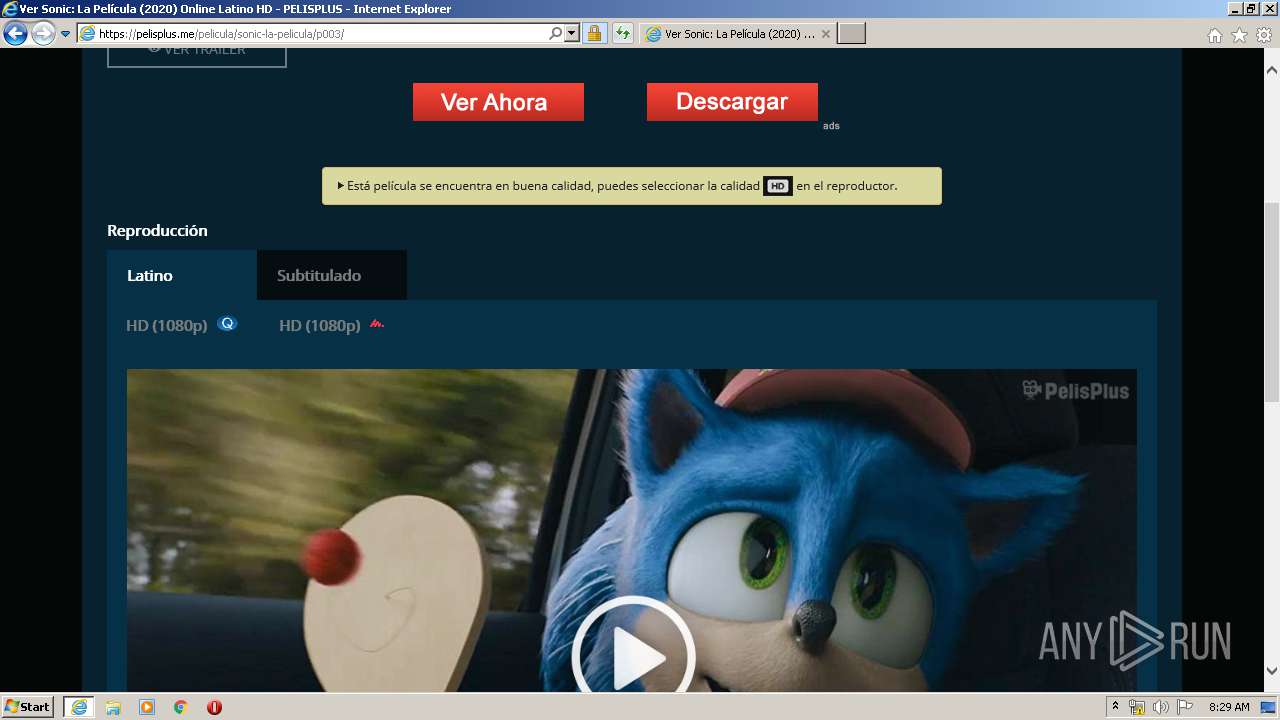1280x720 pixels.
Task: Open a new blank tab
Action: click(851, 34)
